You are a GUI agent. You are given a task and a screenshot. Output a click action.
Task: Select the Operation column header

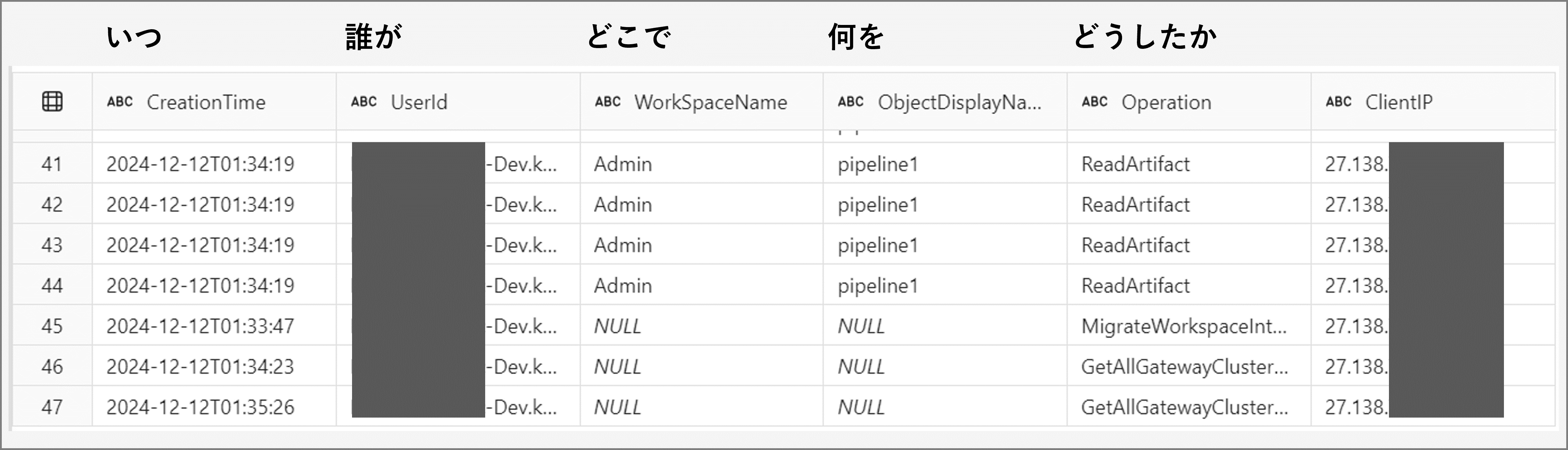tap(1166, 102)
